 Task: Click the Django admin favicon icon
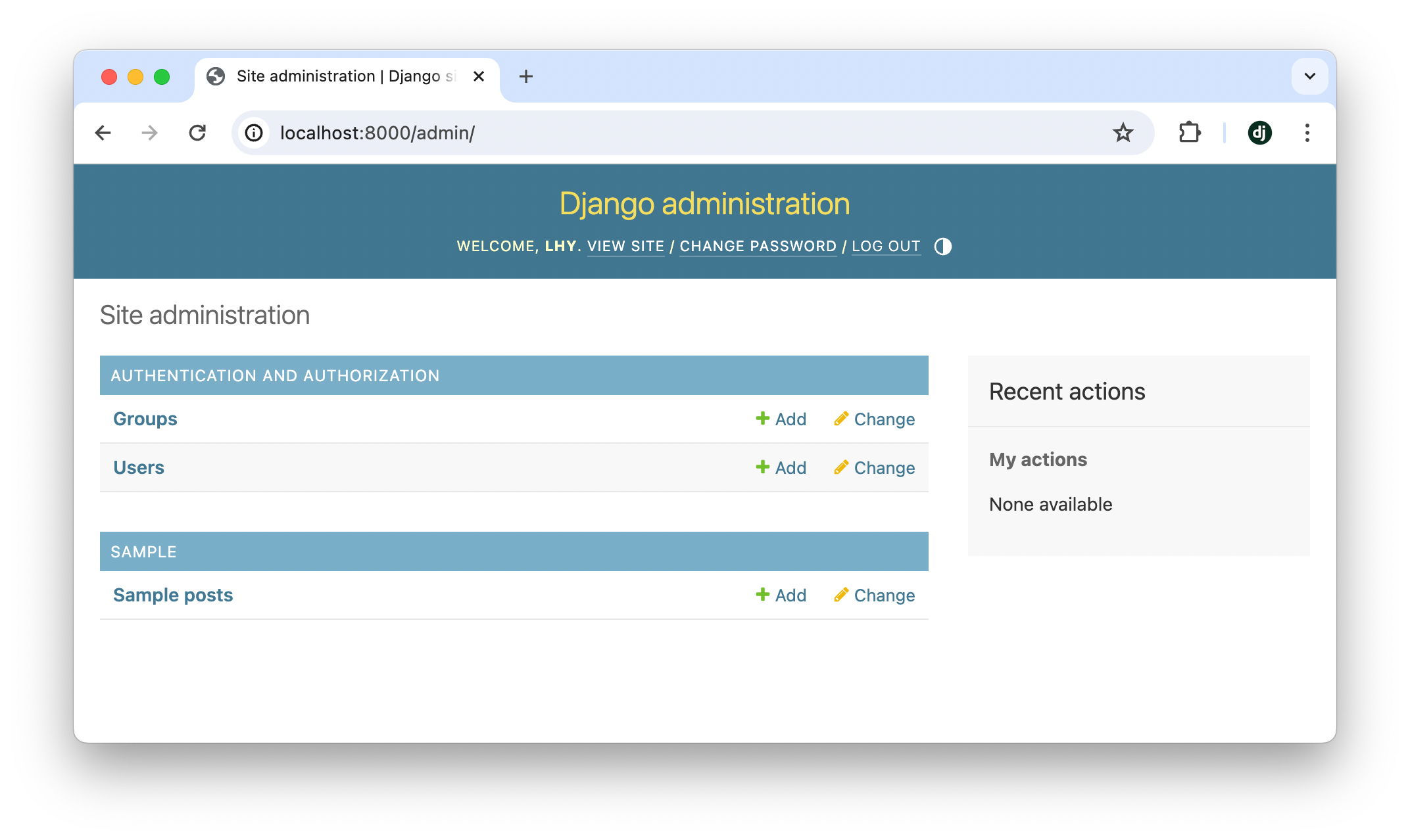tap(1259, 133)
